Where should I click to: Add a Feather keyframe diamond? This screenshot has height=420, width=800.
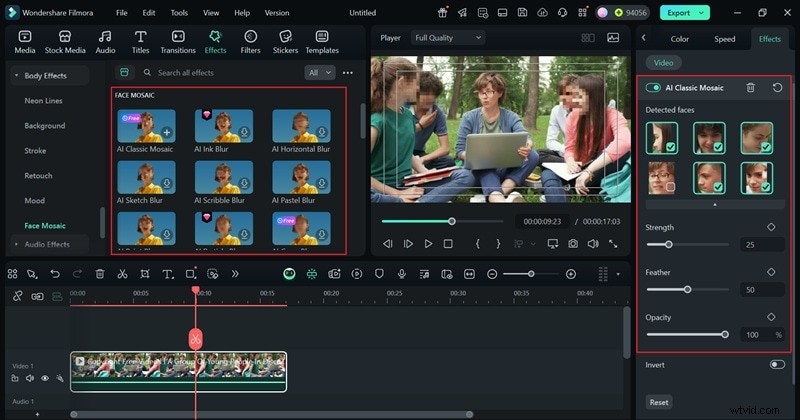[x=771, y=272]
